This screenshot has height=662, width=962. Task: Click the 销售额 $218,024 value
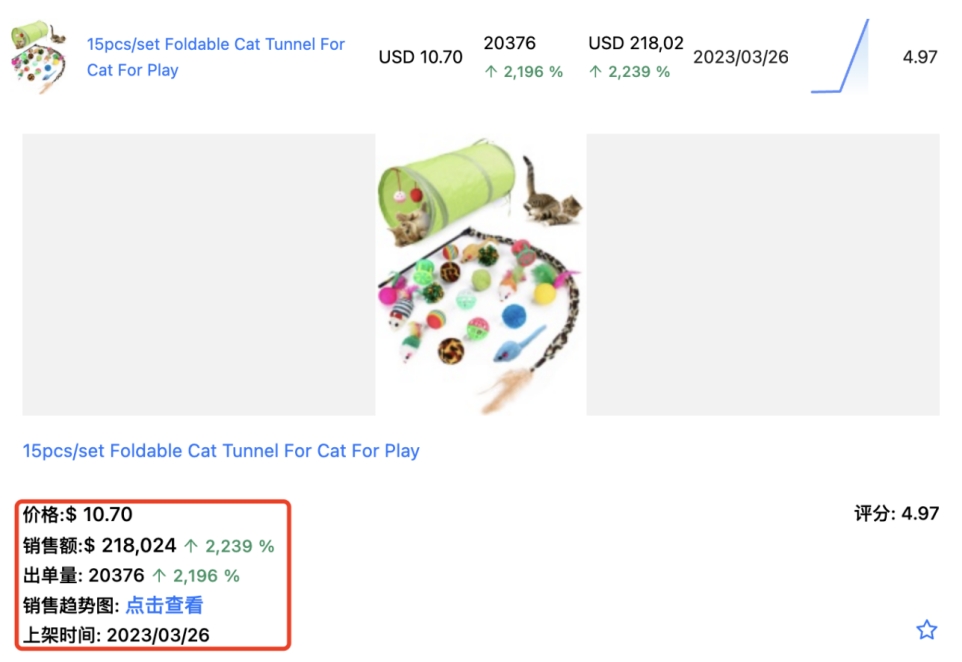tap(130, 546)
